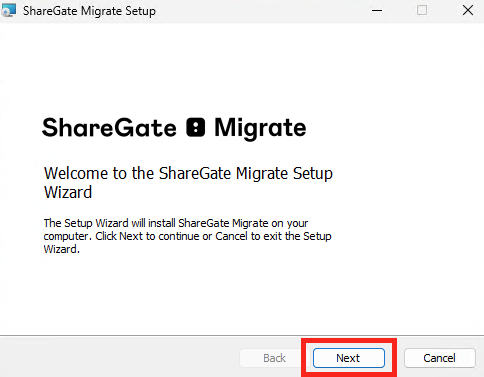This screenshot has width=484, height=377.
Task: Click the disabled maximize button
Action: point(422,10)
